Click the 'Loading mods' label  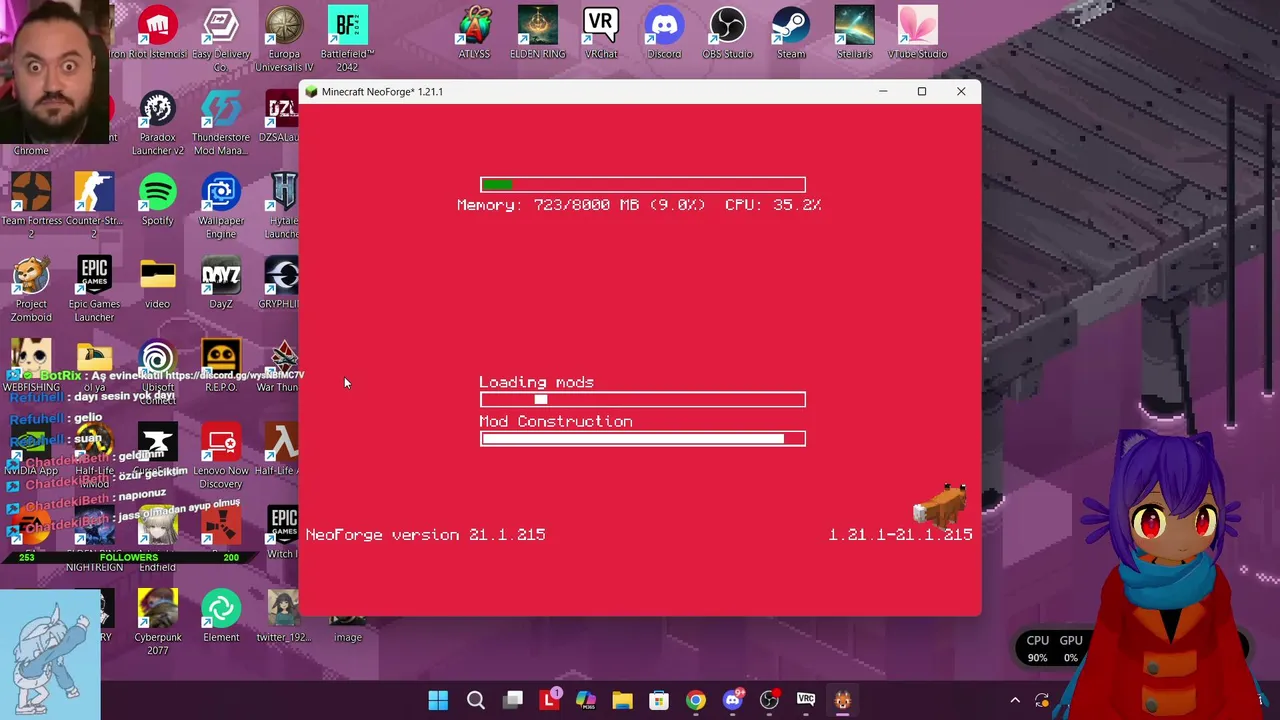coord(536,382)
